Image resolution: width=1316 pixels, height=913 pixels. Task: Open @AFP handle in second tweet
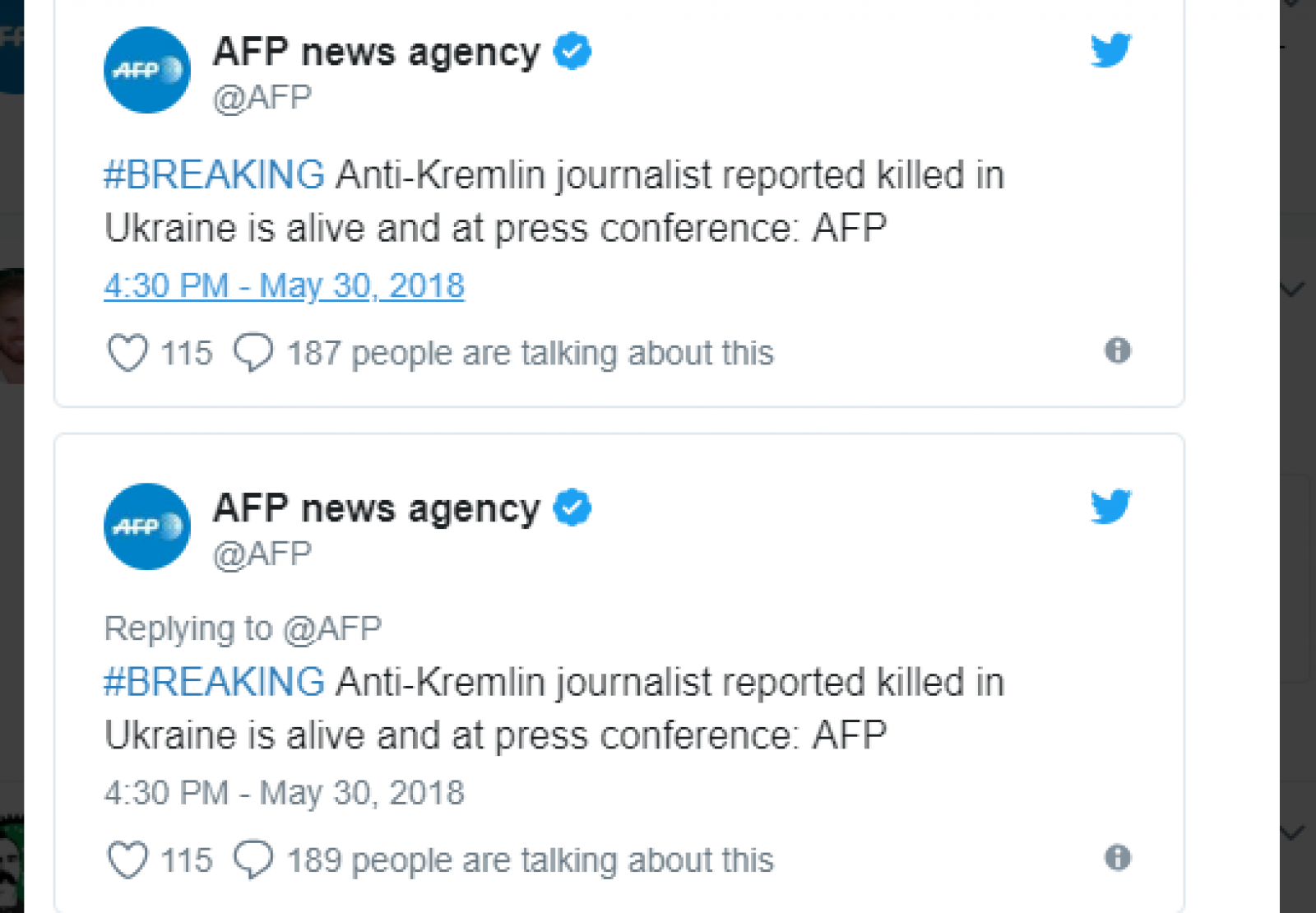click(x=262, y=554)
